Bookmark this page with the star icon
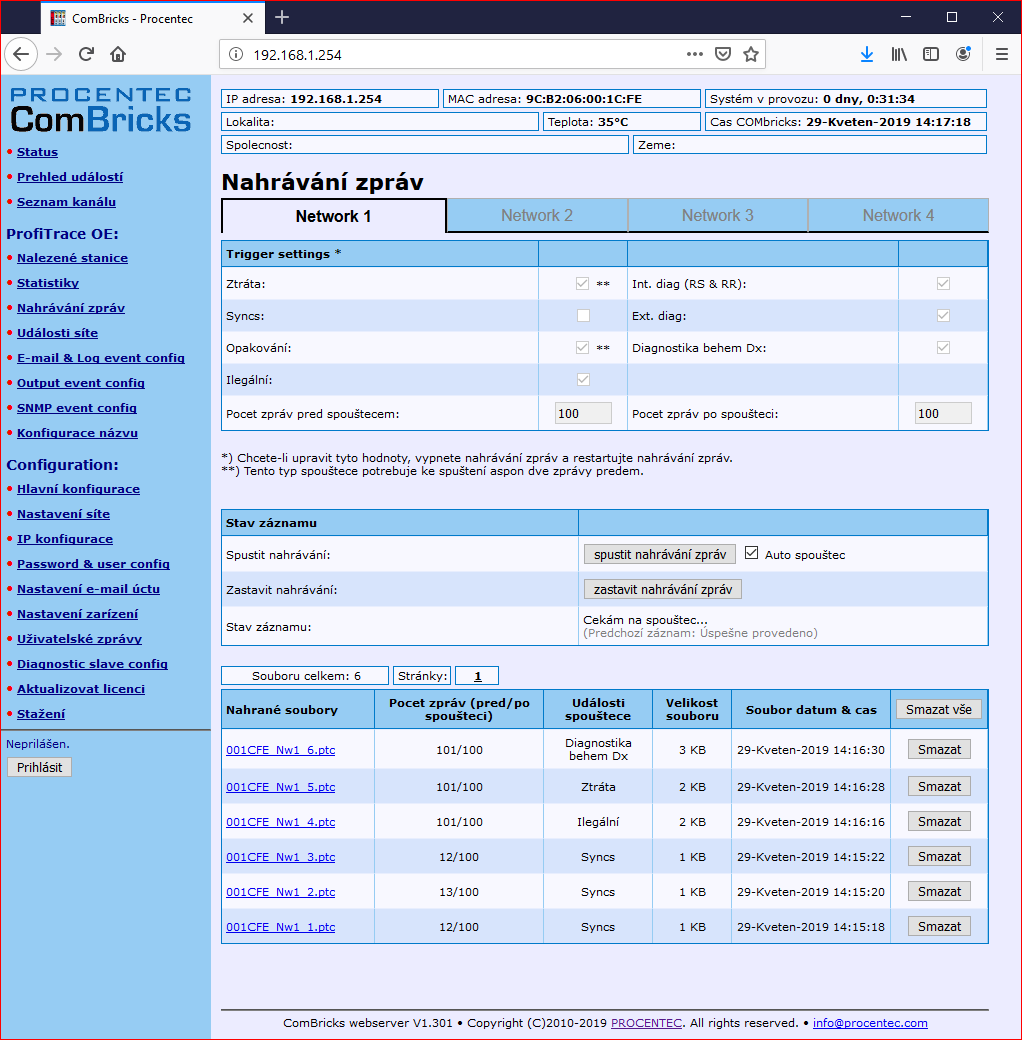Image resolution: width=1022 pixels, height=1040 pixels. [x=751, y=54]
